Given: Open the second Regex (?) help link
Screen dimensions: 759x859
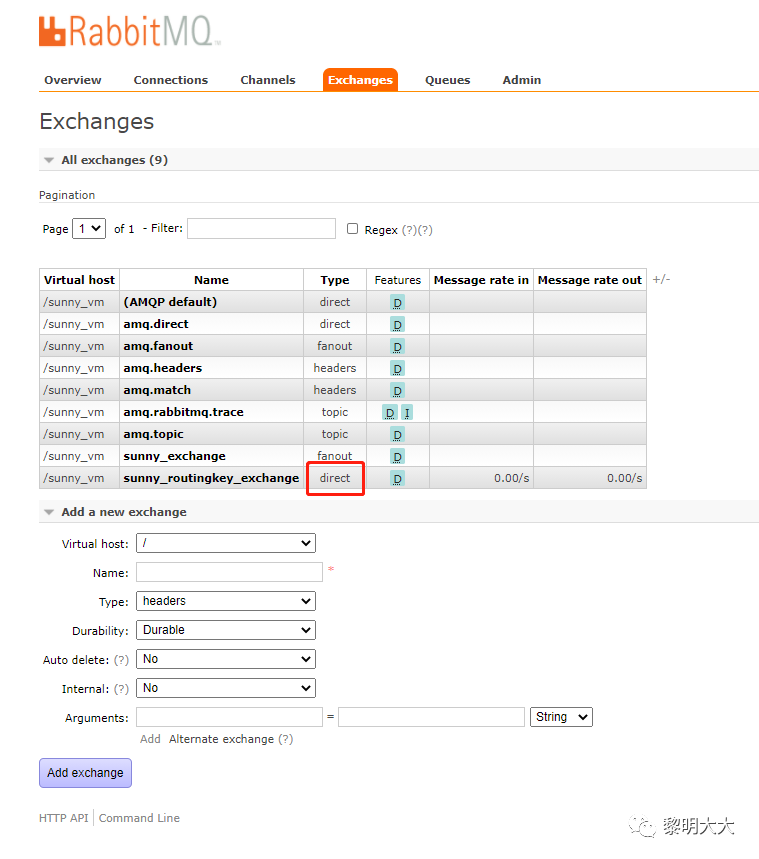Looking at the screenshot, I should coord(425,230).
